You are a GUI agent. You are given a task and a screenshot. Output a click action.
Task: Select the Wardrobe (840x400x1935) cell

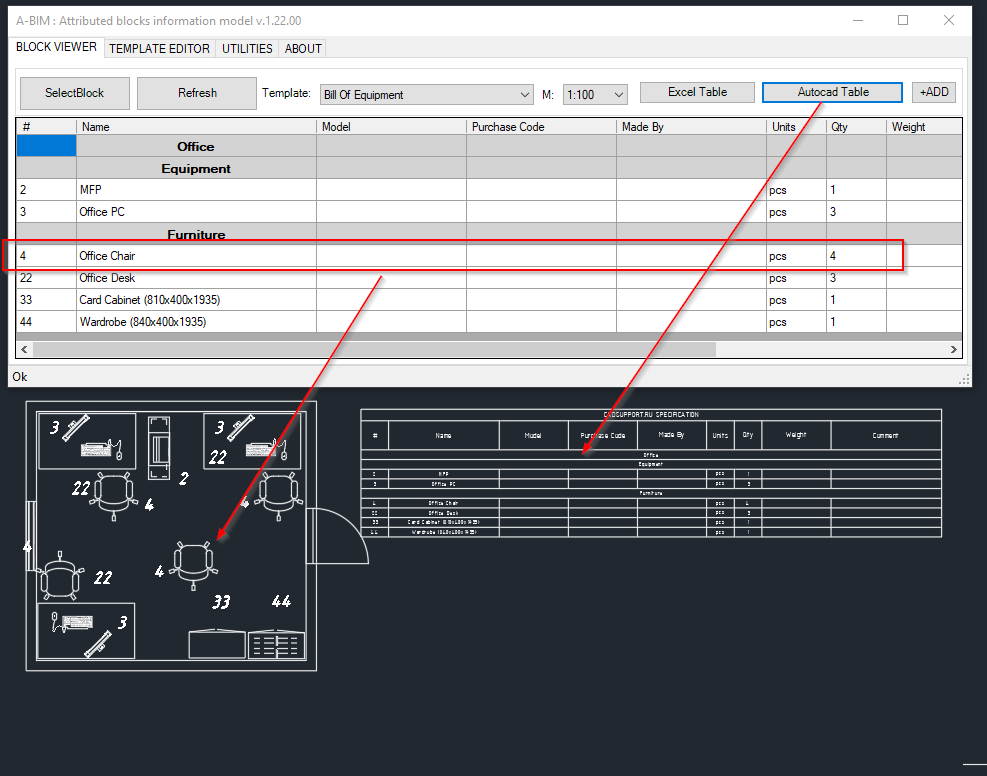pyautogui.click(x=196, y=322)
